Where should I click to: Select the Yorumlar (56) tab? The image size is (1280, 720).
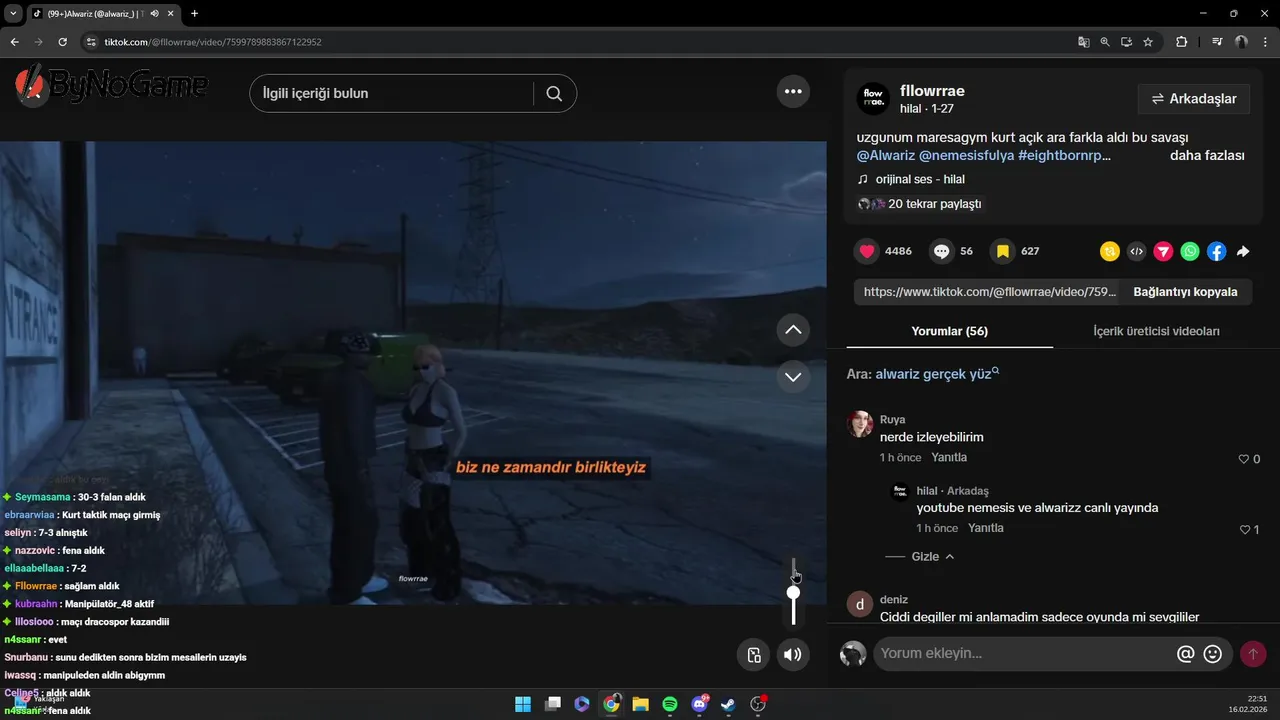point(949,331)
